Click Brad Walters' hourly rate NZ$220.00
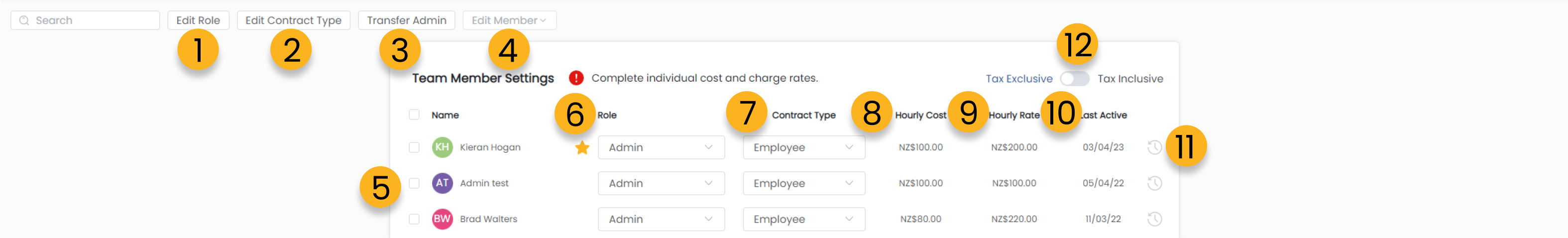Viewport: 1568px width, 238px height. [1013, 219]
